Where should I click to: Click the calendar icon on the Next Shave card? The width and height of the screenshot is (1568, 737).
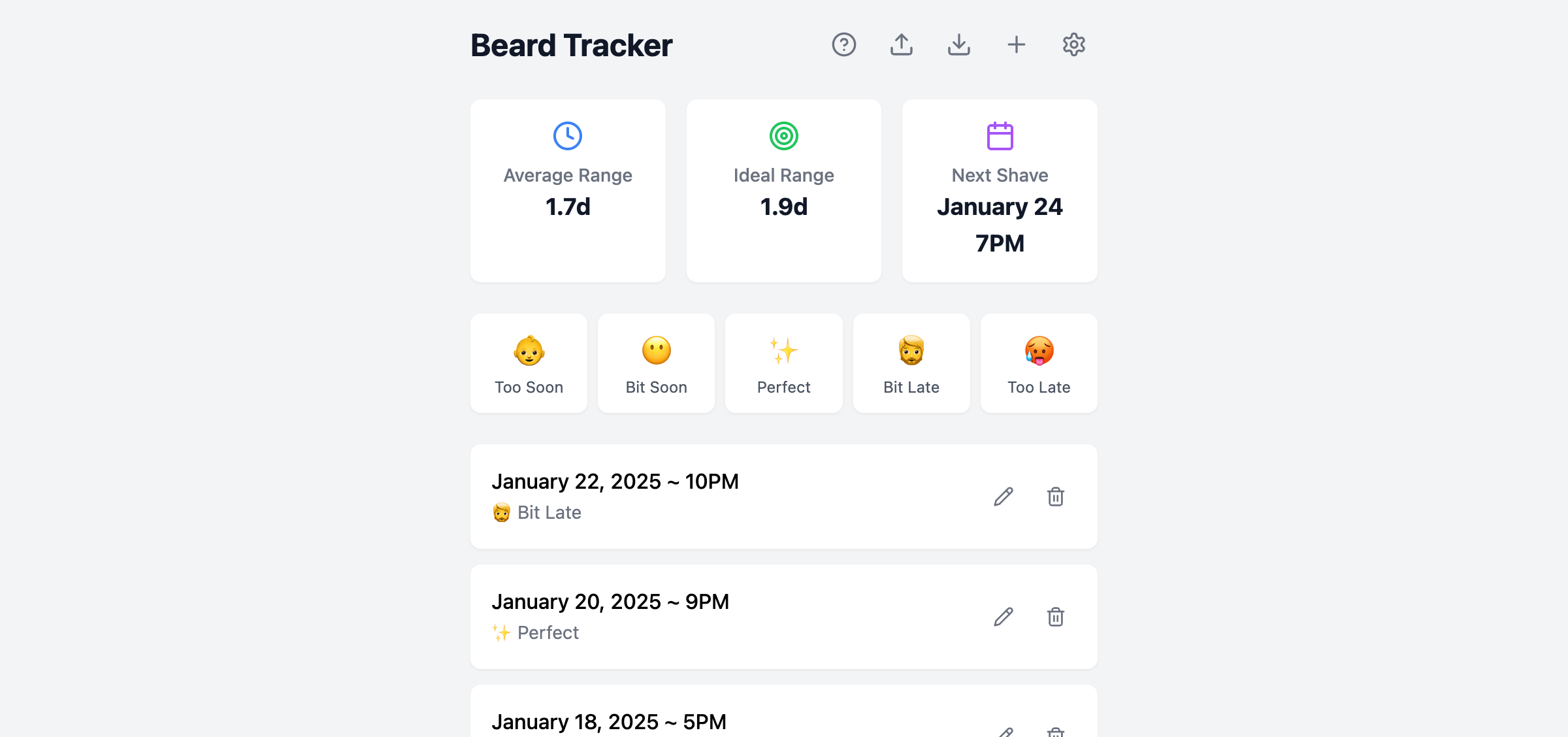click(1000, 136)
